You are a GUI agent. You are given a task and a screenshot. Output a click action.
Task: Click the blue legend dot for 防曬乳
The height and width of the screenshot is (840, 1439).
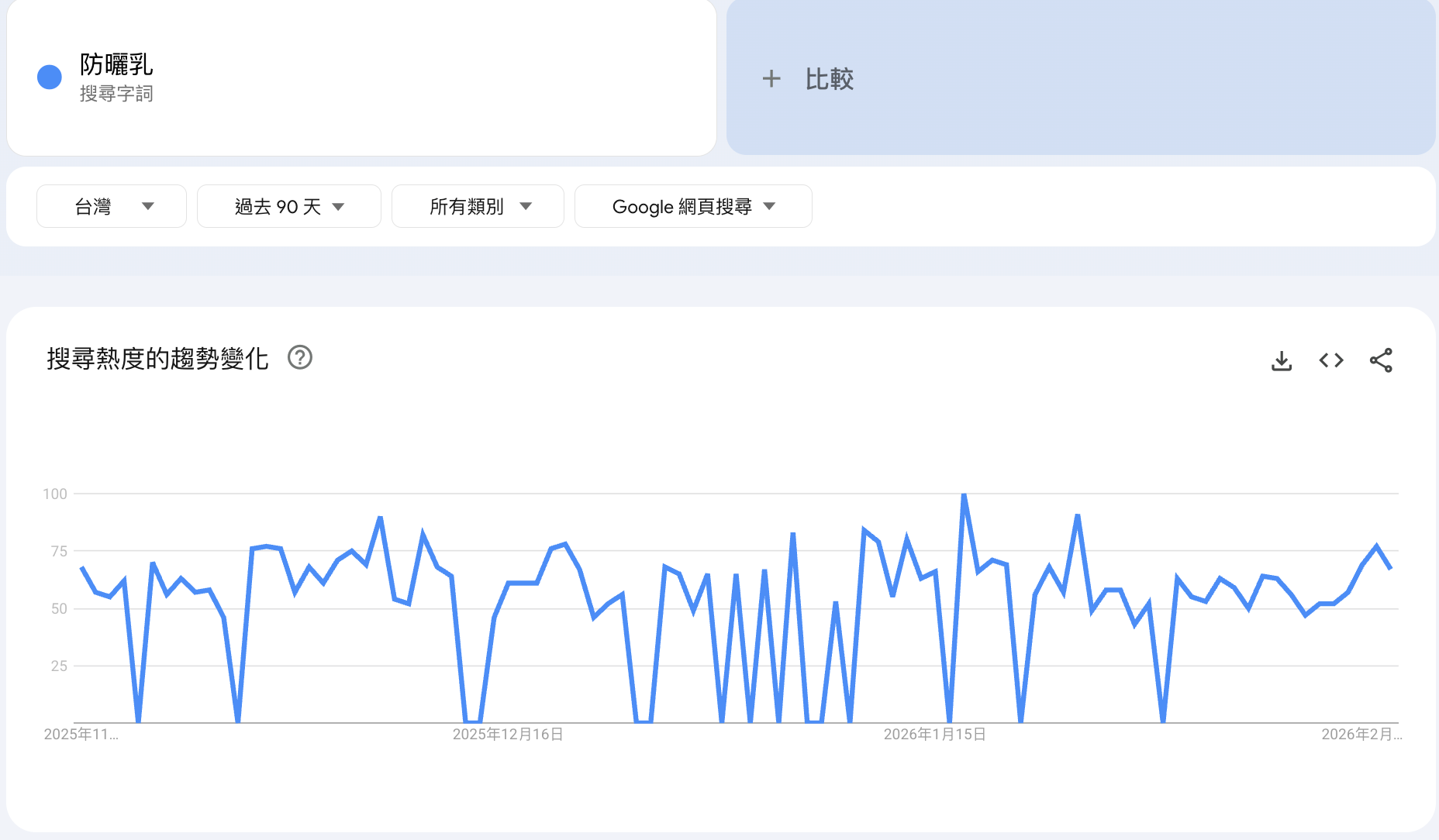tap(48, 75)
